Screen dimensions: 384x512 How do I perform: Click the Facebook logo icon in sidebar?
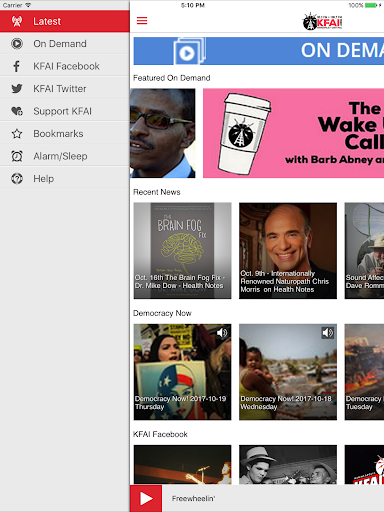tap(16, 66)
